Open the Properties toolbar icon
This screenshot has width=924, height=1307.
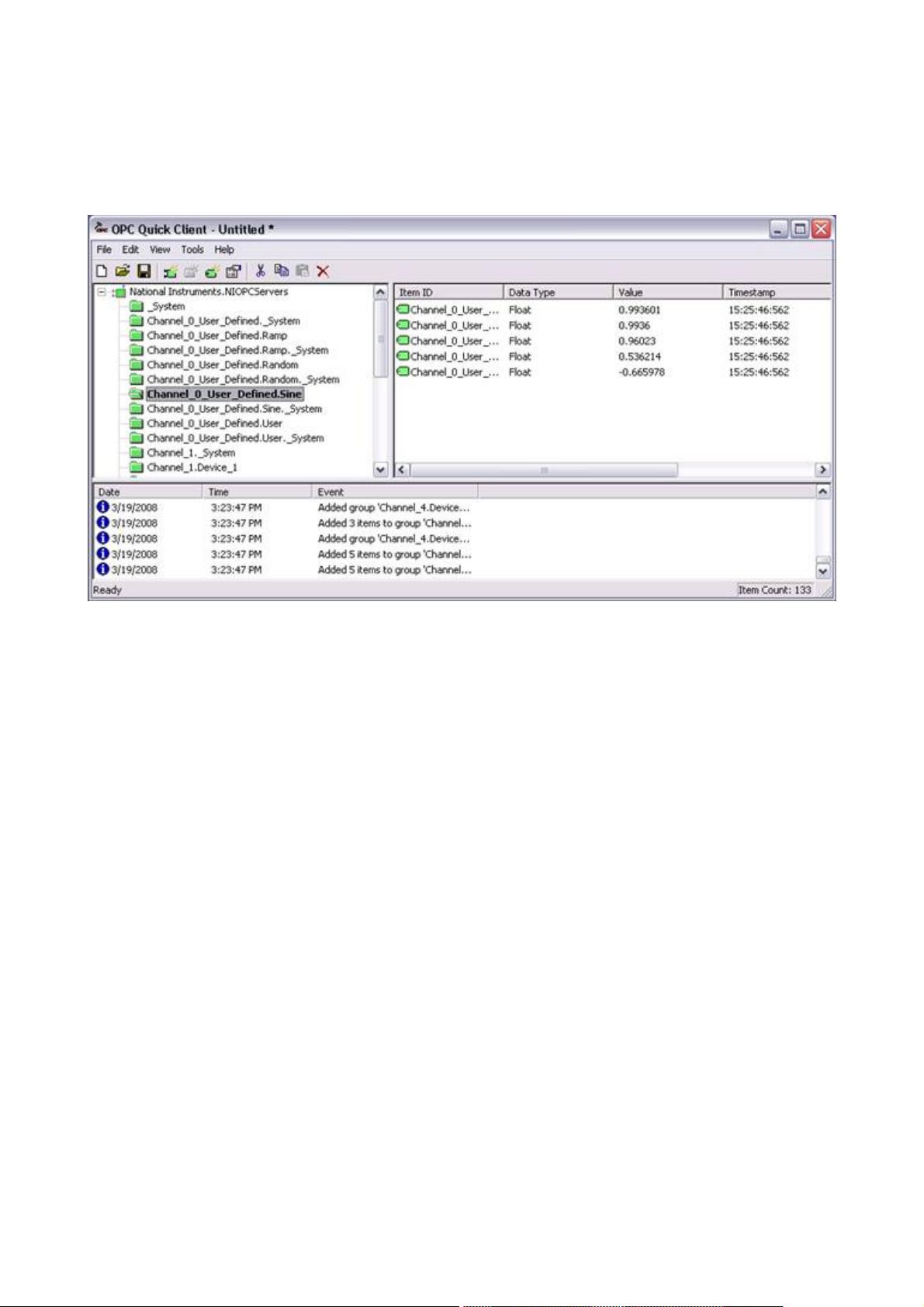[x=233, y=271]
